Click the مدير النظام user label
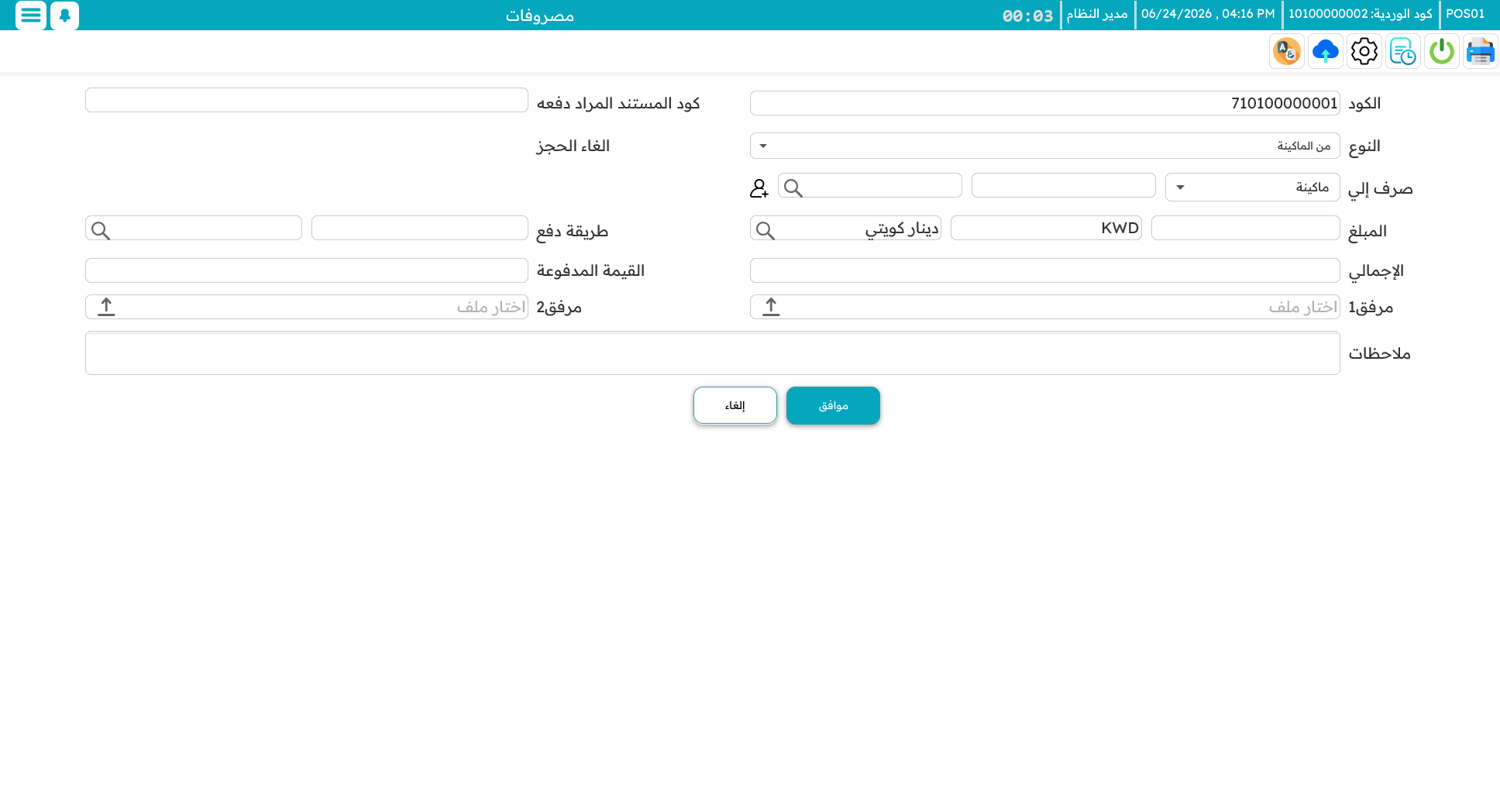 pos(1096,14)
